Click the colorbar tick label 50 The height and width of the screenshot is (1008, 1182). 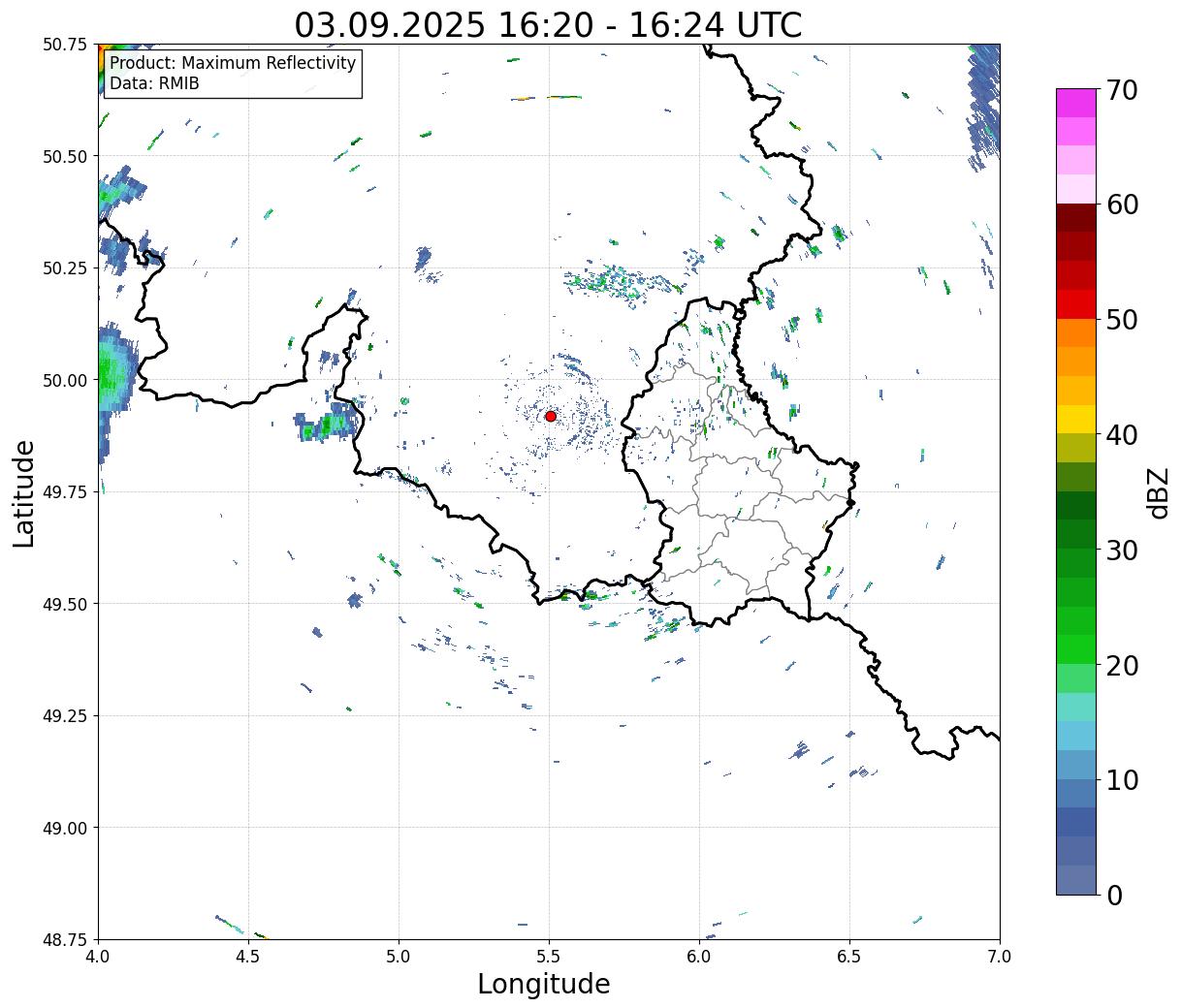(x=1122, y=320)
